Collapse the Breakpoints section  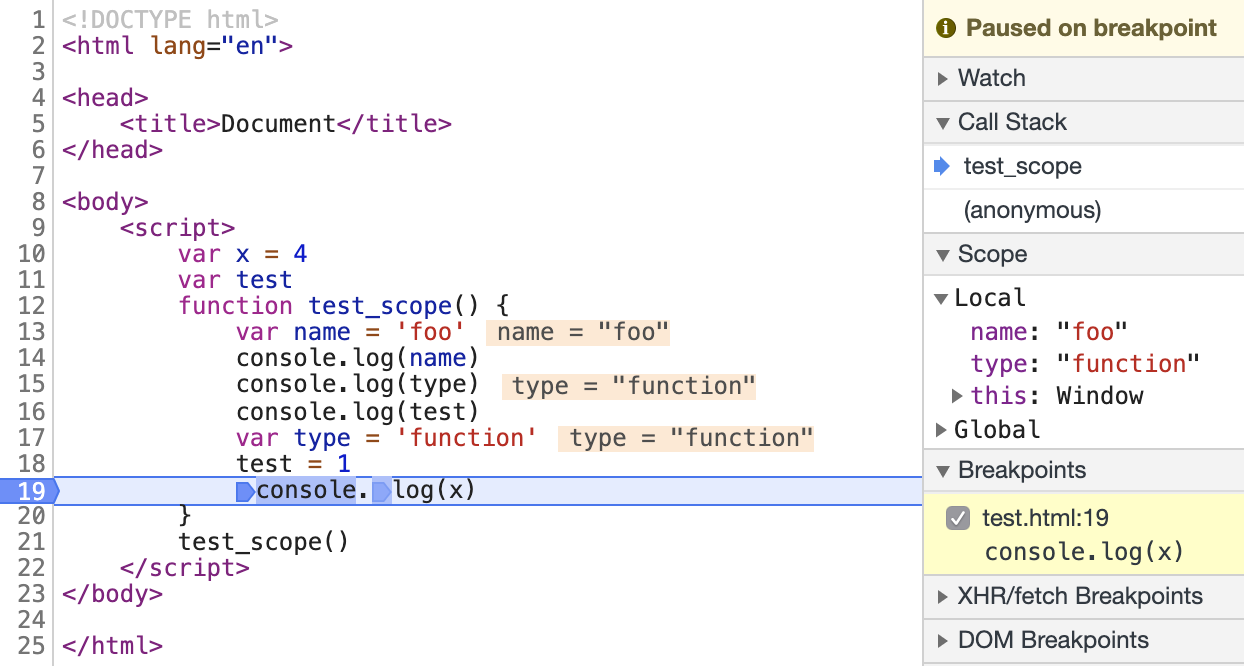click(x=943, y=470)
